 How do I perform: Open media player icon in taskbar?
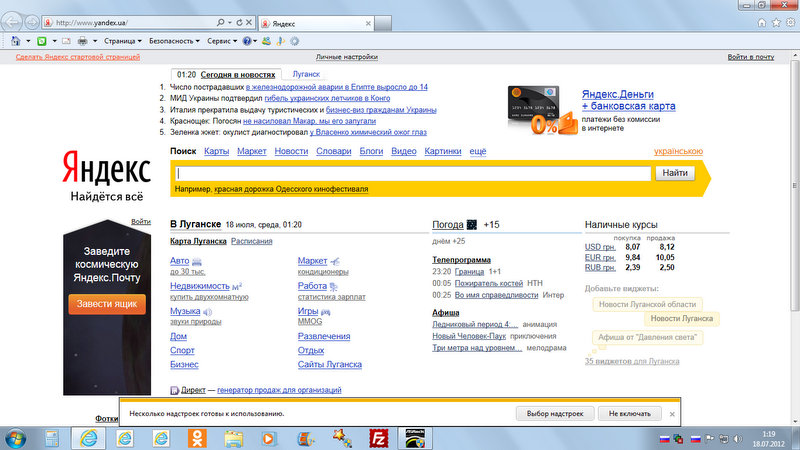(269, 439)
